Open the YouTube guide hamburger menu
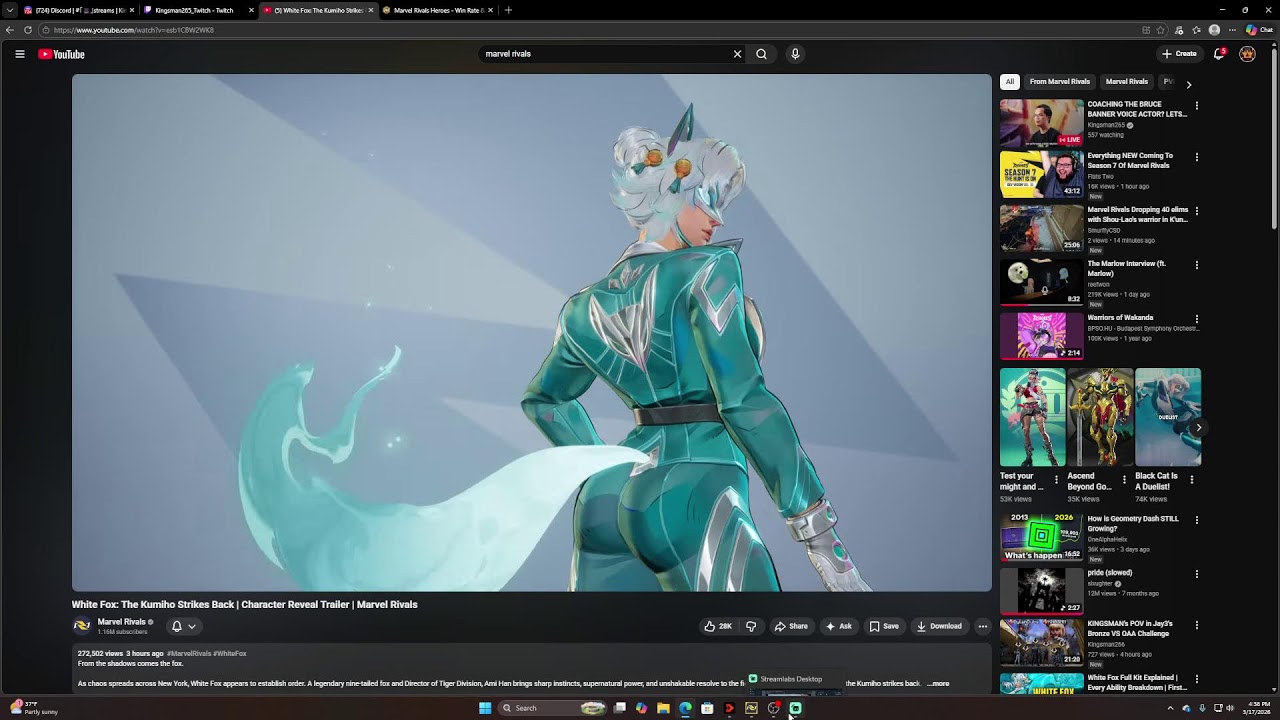Viewport: 1280px width, 720px height. click(19, 54)
